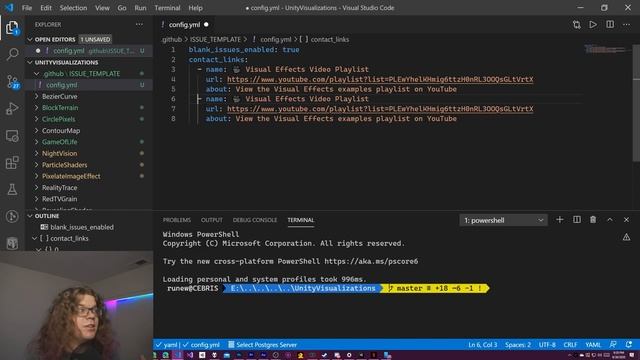Click Ln 6, Col 3 in status bar
640x360 pixels.
click(x=482, y=344)
